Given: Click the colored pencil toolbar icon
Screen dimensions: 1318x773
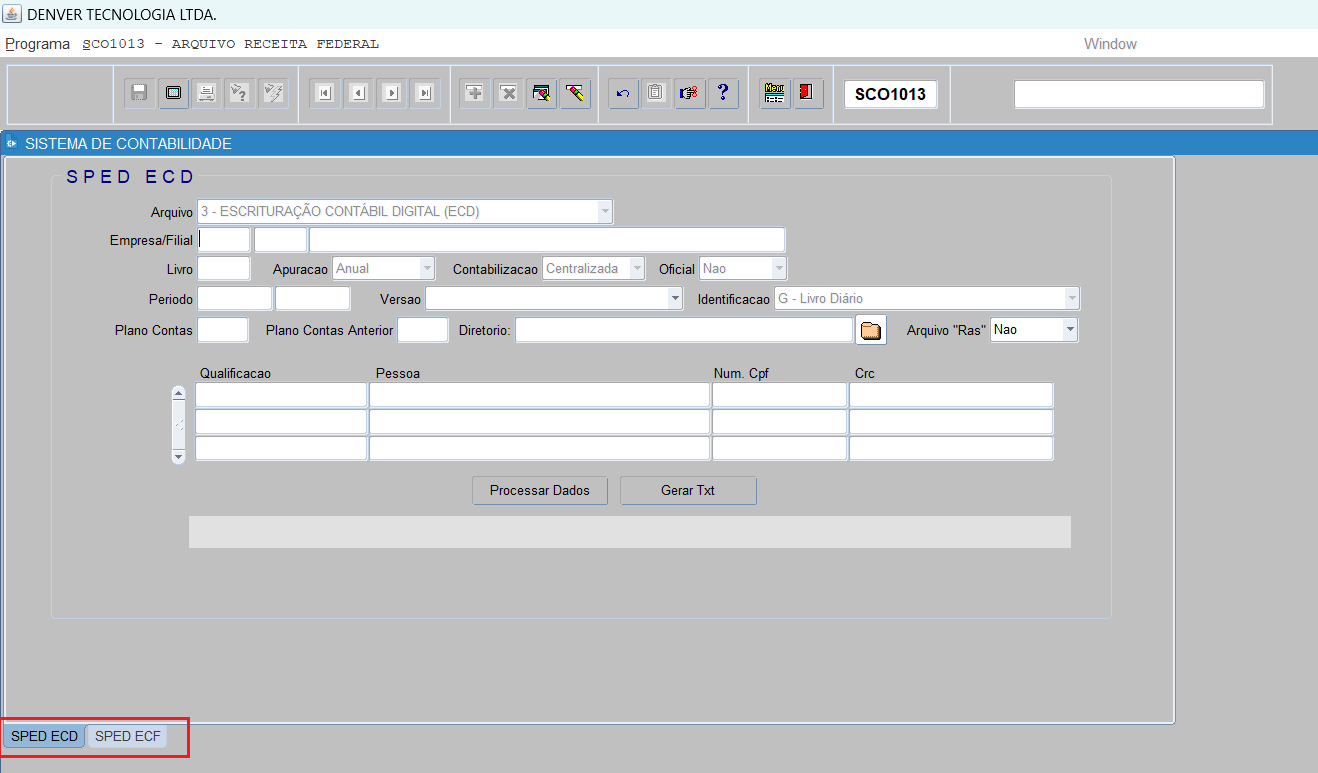Looking at the screenshot, I should point(575,93).
